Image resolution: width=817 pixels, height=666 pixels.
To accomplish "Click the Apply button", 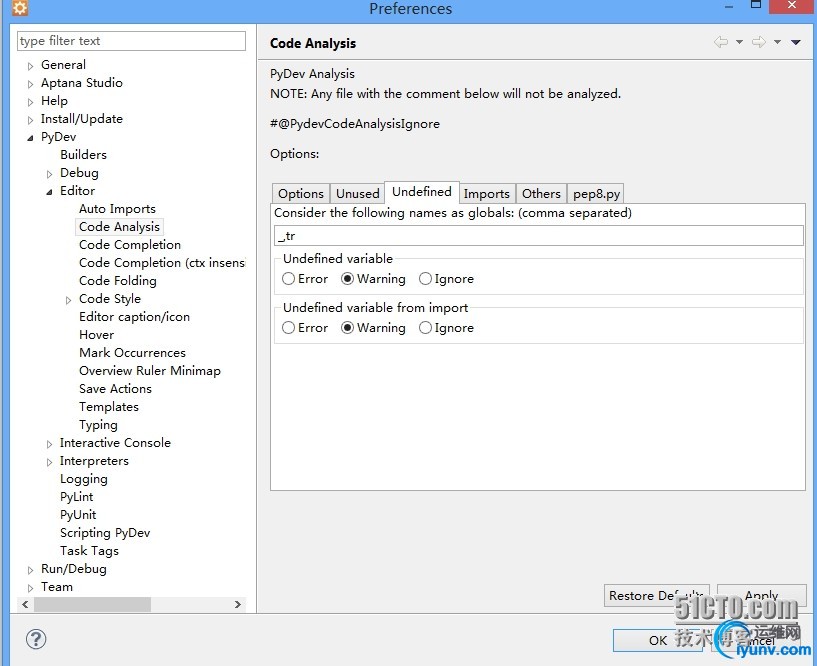I will (x=761, y=595).
